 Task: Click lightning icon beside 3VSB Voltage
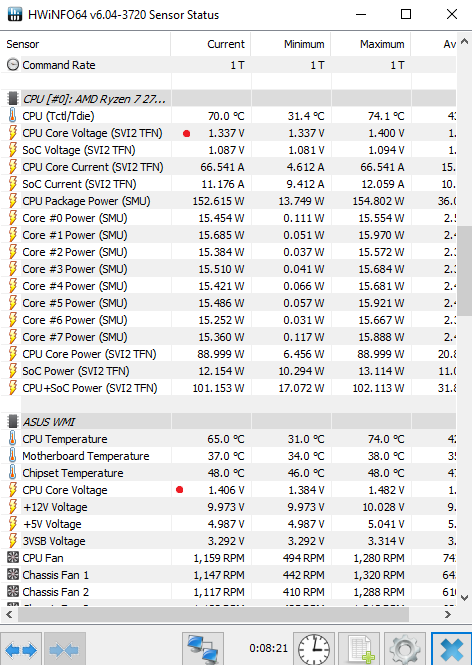click(13, 540)
